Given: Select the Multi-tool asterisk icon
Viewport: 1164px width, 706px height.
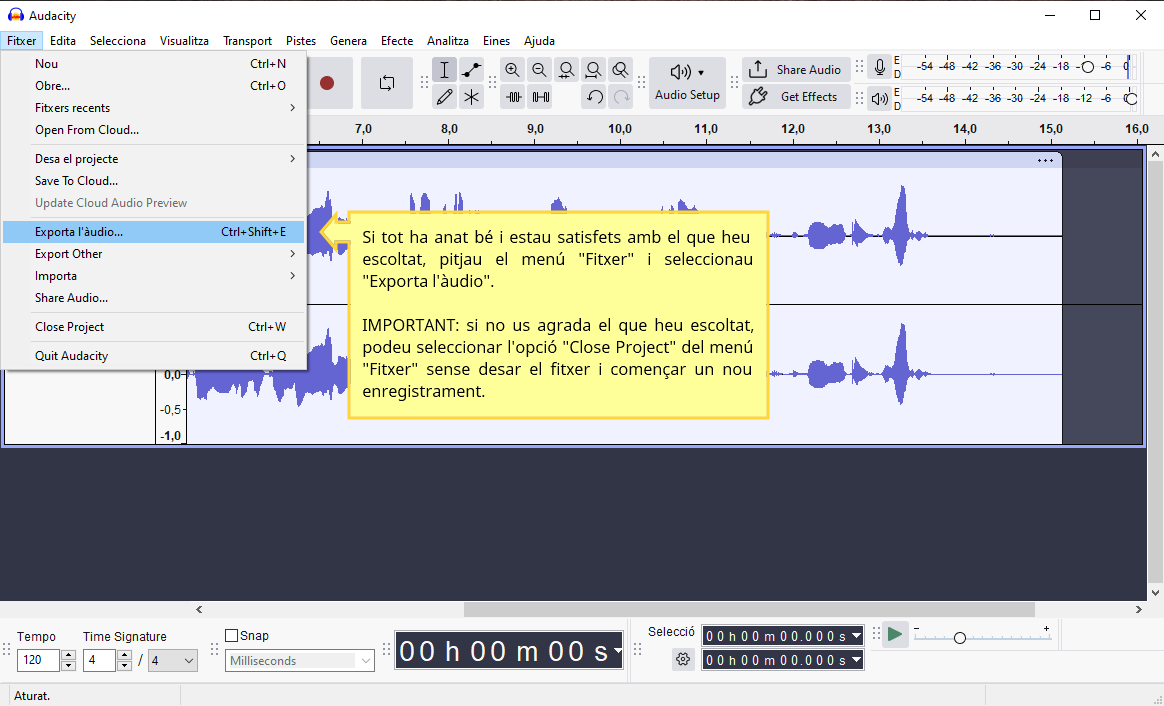Looking at the screenshot, I should pyautogui.click(x=471, y=97).
